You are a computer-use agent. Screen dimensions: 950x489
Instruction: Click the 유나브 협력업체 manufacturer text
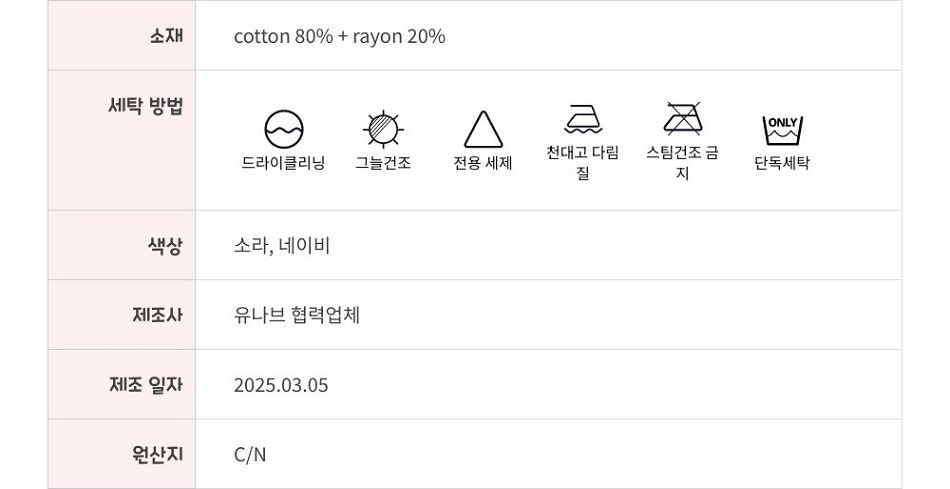coord(297,315)
